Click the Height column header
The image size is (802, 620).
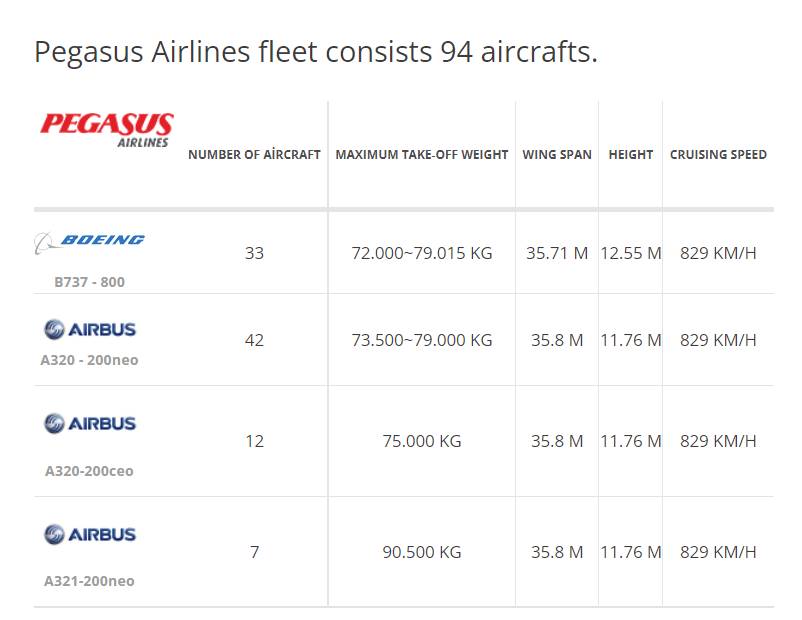[x=631, y=154]
